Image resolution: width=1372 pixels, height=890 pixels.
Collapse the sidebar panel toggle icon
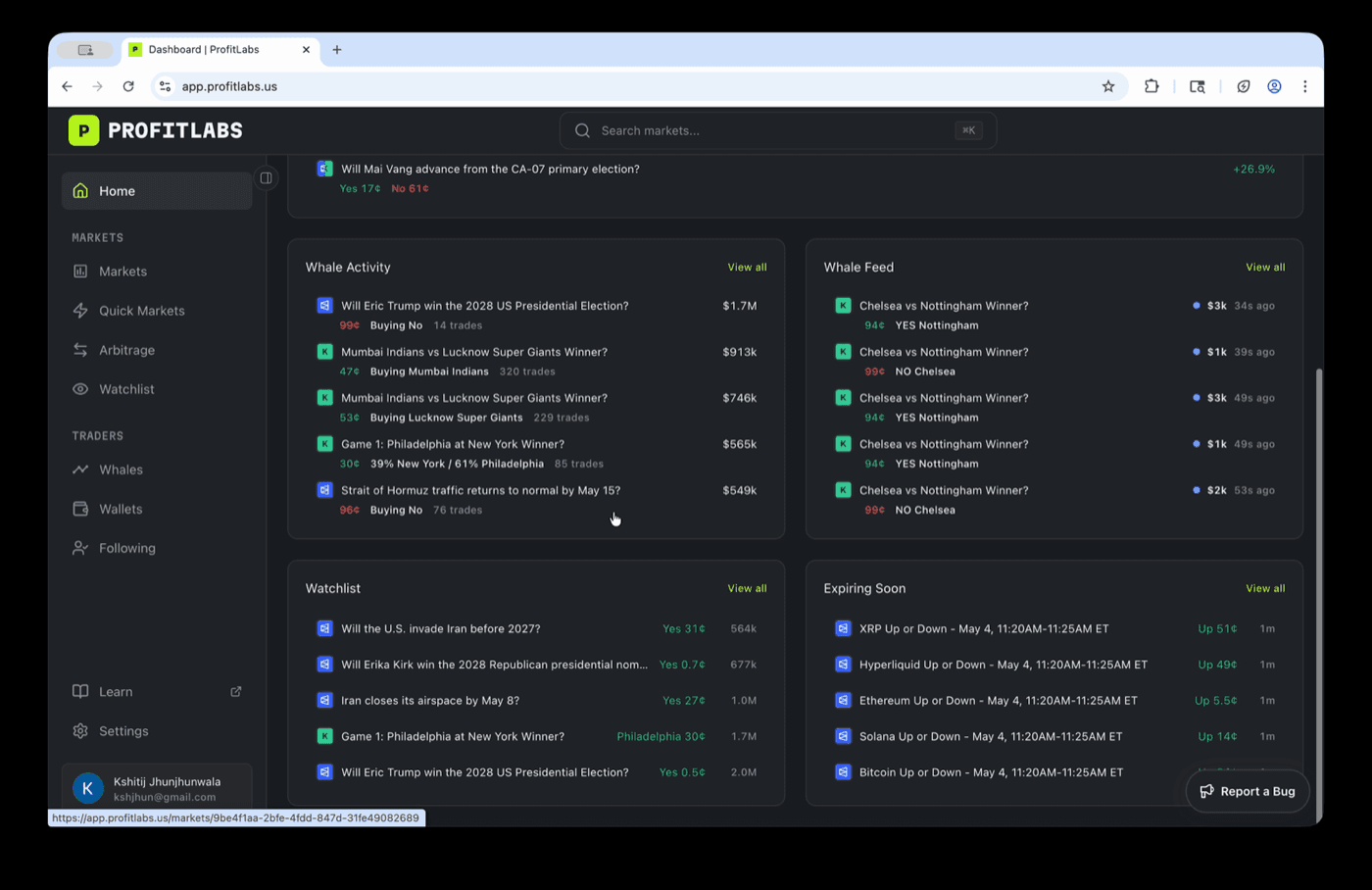(x=266, y=178)
